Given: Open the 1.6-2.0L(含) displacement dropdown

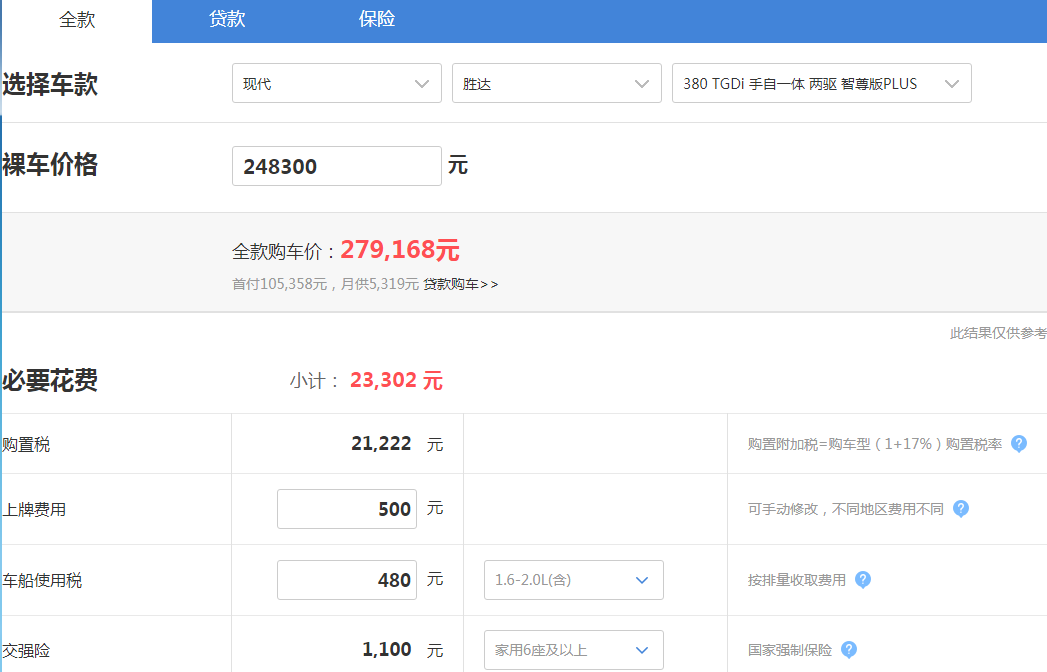Looking at the screenshot, I should coord(574,580).
